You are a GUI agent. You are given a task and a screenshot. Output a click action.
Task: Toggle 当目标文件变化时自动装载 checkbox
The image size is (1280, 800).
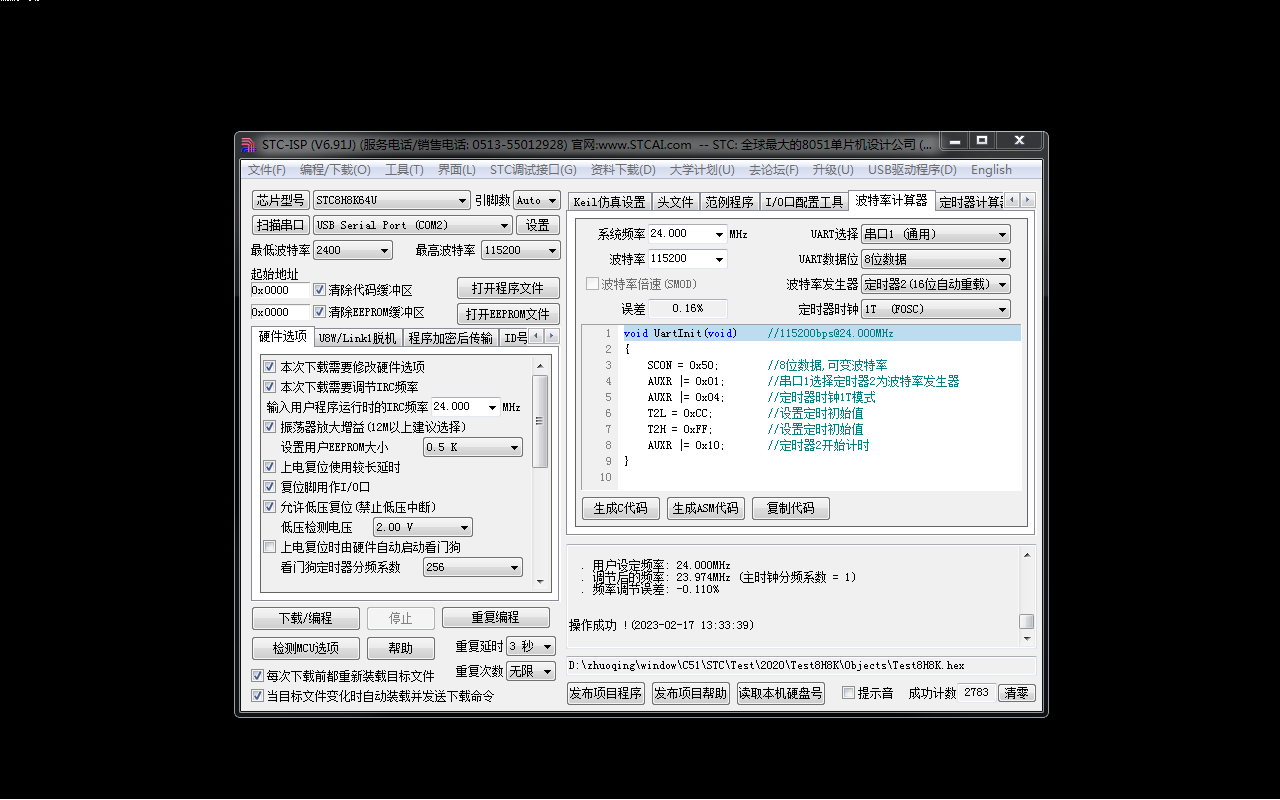(x=258, y=696)
